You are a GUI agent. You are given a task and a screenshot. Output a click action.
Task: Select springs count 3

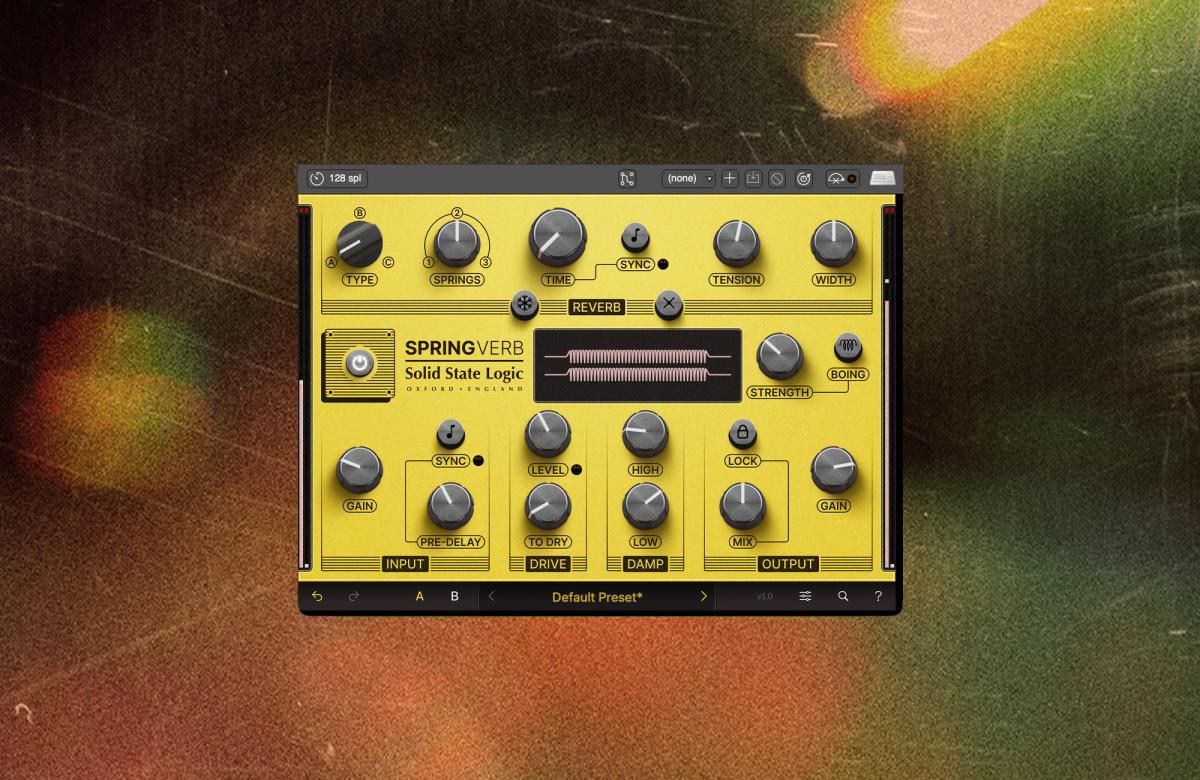[485, 262]
